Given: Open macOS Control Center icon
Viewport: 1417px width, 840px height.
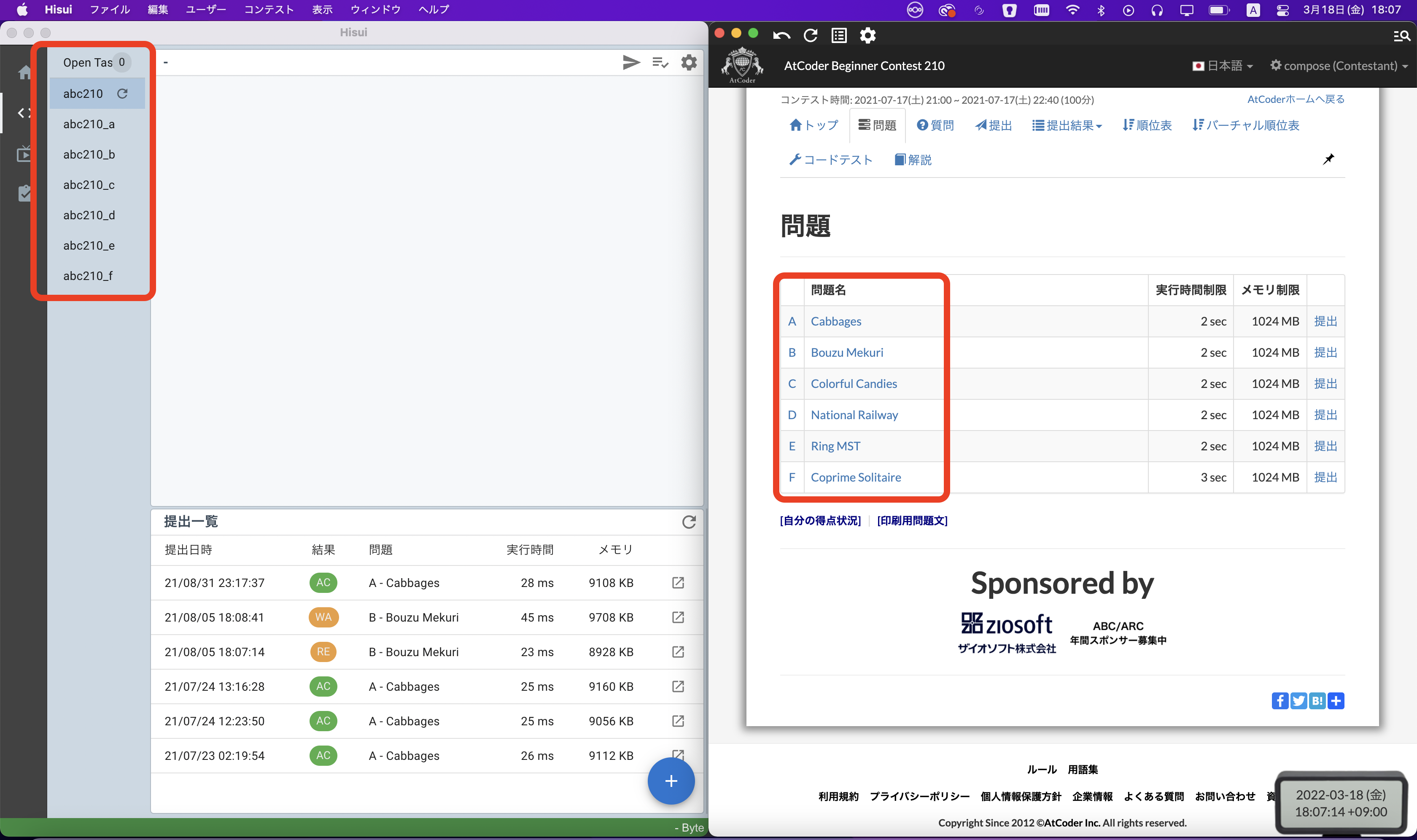Looking at the screenshot, I should pos(1283,10).
